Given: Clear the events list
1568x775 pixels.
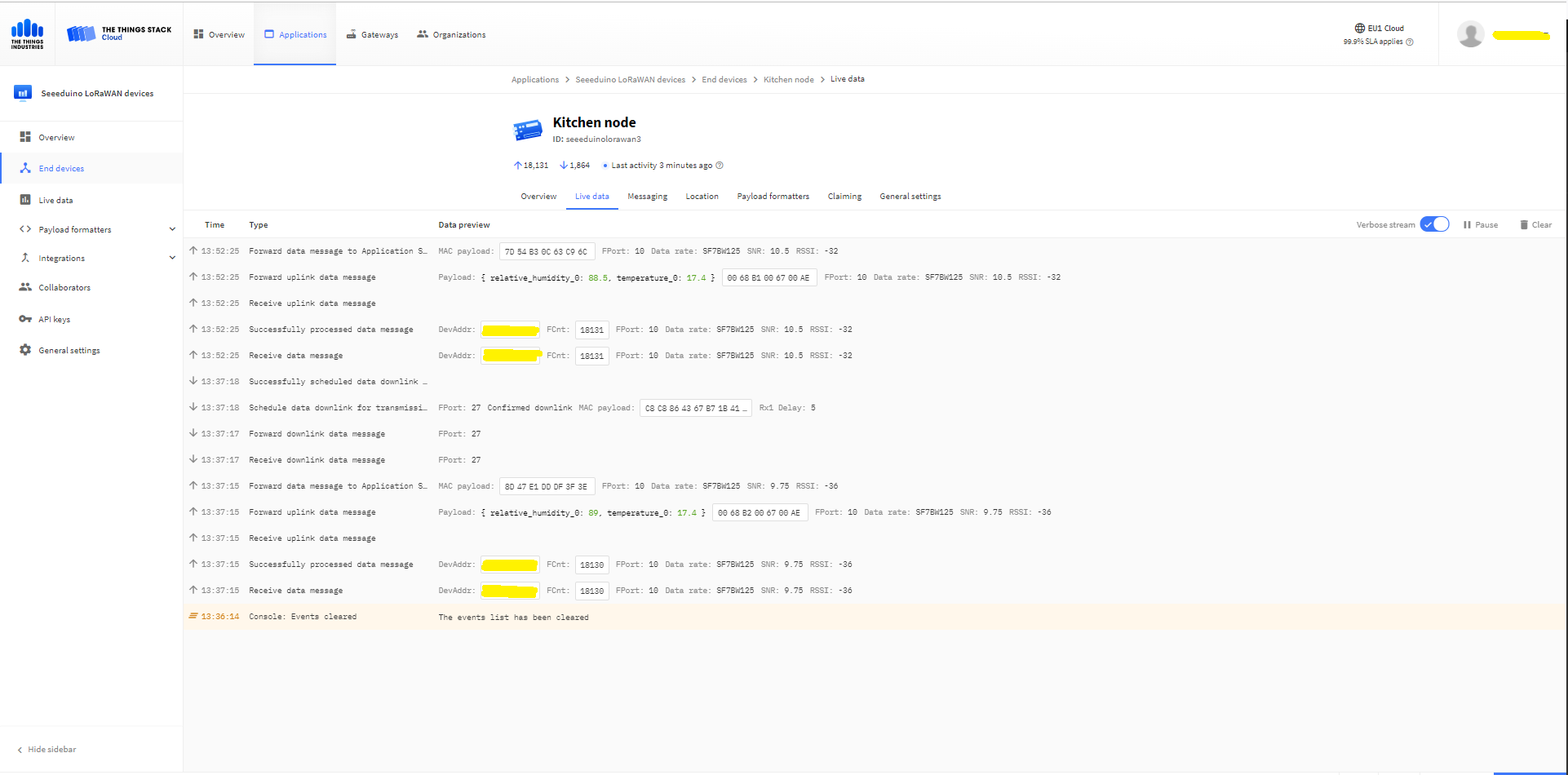Looking at the screenshot, I should click(x=1535, y=225).
